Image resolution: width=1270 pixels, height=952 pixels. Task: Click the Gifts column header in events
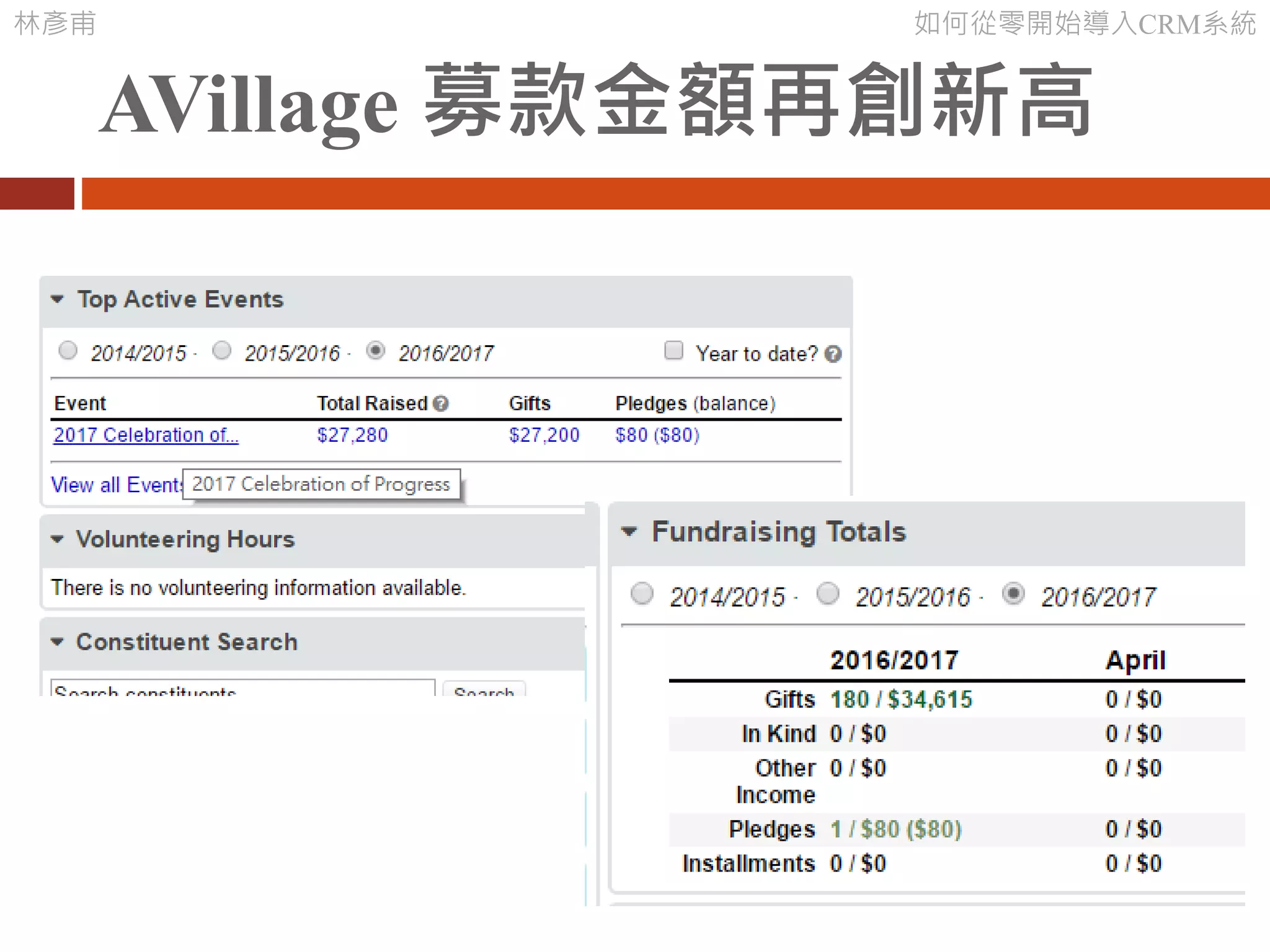pos(530,403)
